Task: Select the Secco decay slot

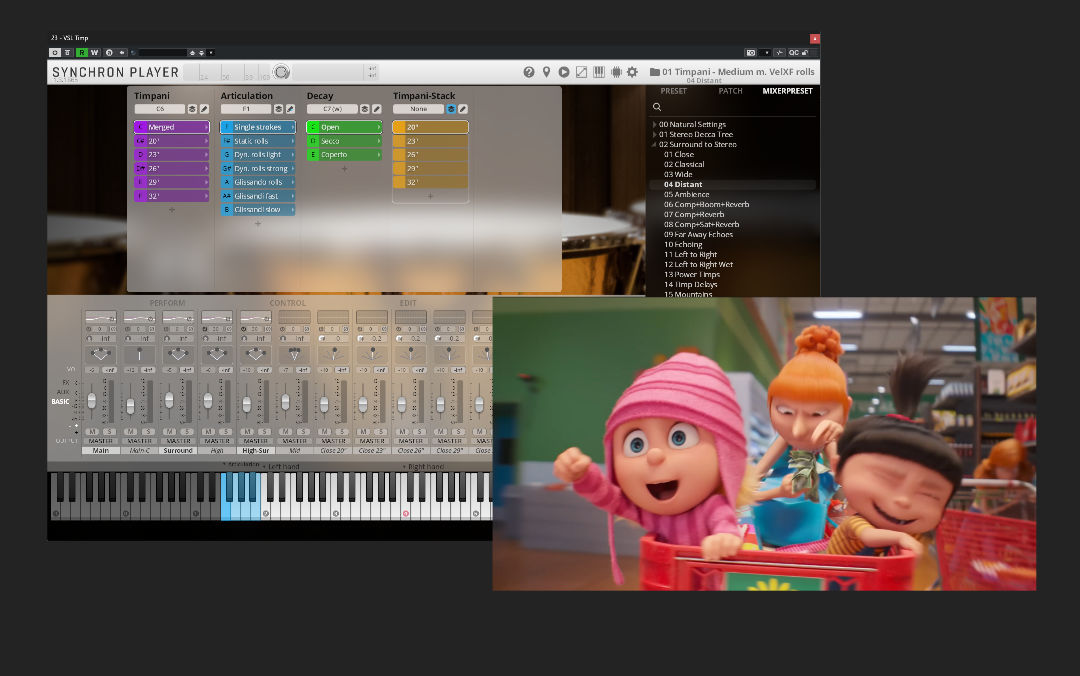Action: [344, 141]
